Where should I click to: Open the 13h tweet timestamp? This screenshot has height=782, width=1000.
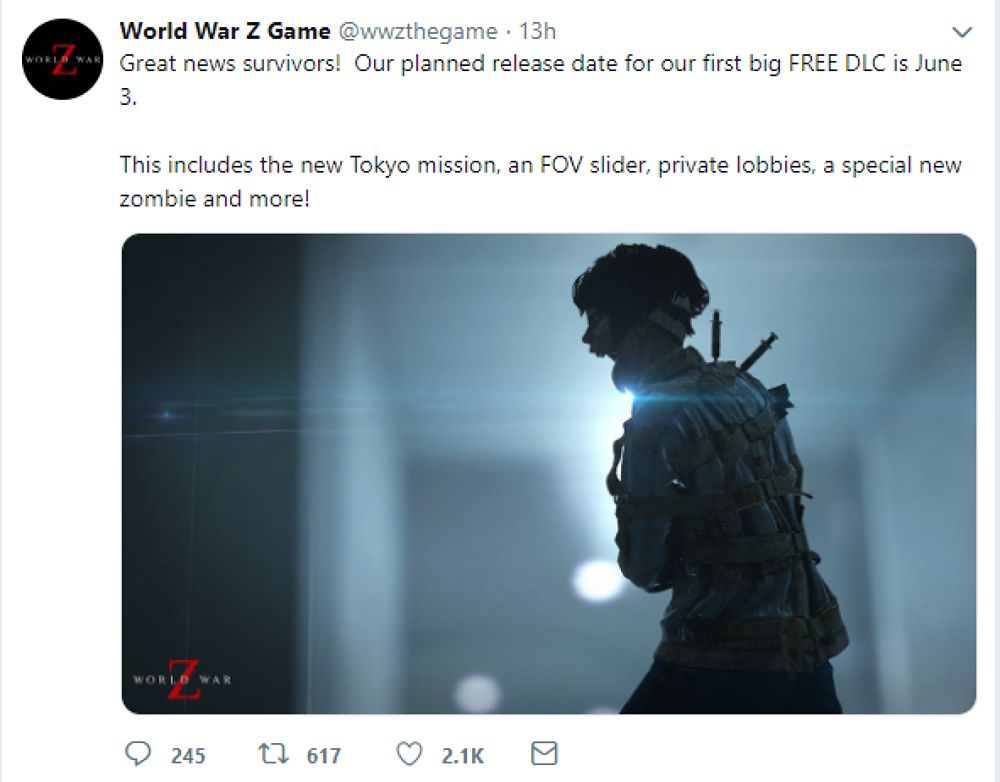click(537, 31)
